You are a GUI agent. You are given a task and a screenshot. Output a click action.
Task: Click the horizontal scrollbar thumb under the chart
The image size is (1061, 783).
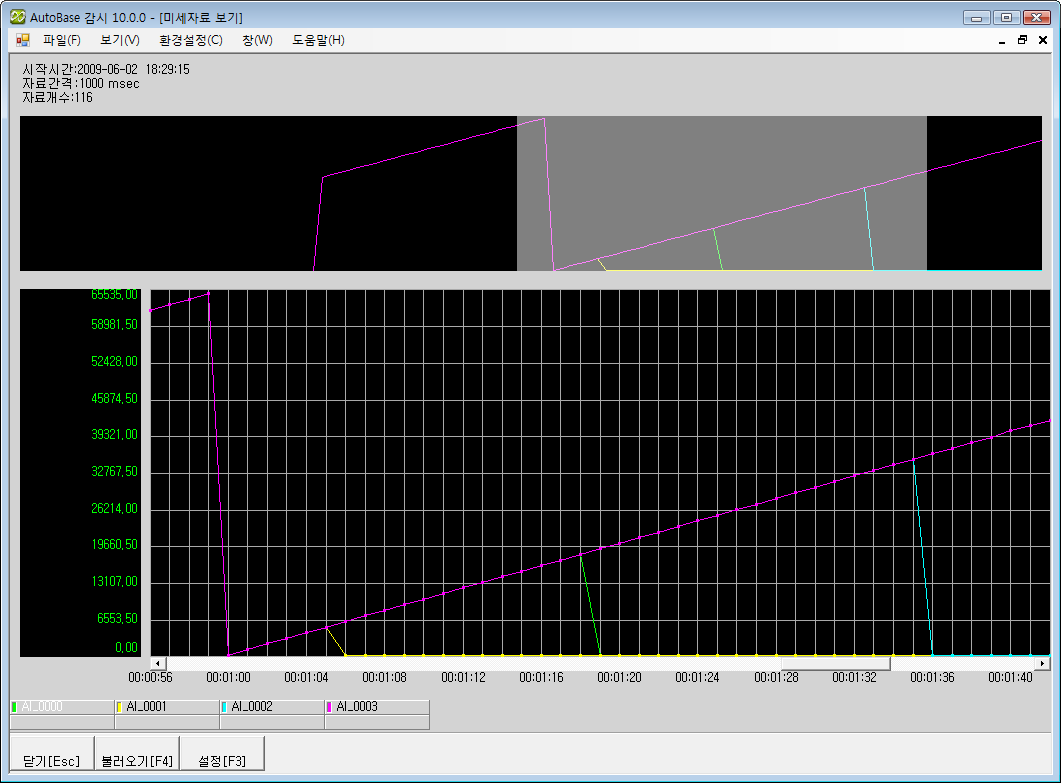click(835, 663)
